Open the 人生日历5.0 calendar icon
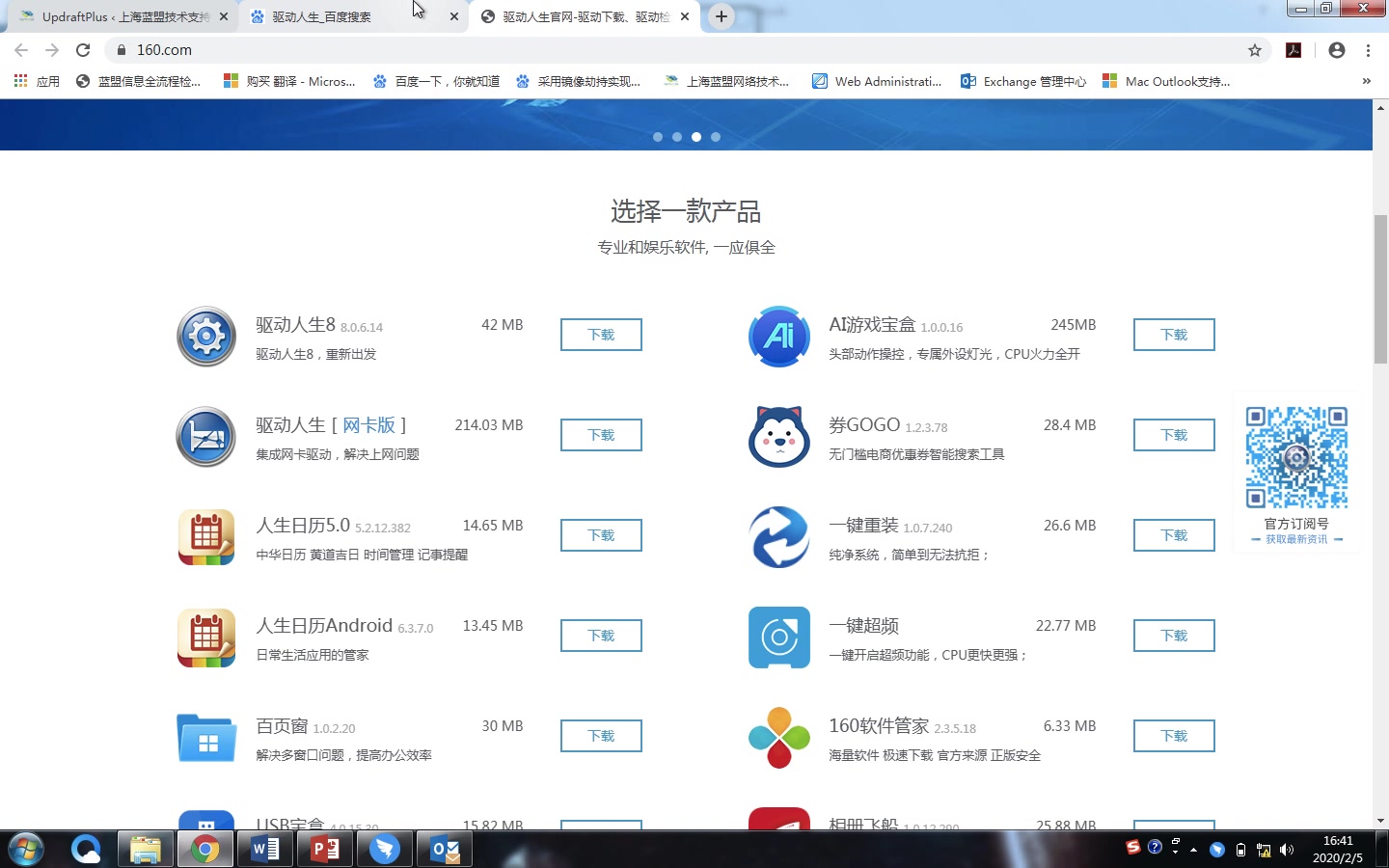Screen dimensions: 1389x868 click(206, 537)
